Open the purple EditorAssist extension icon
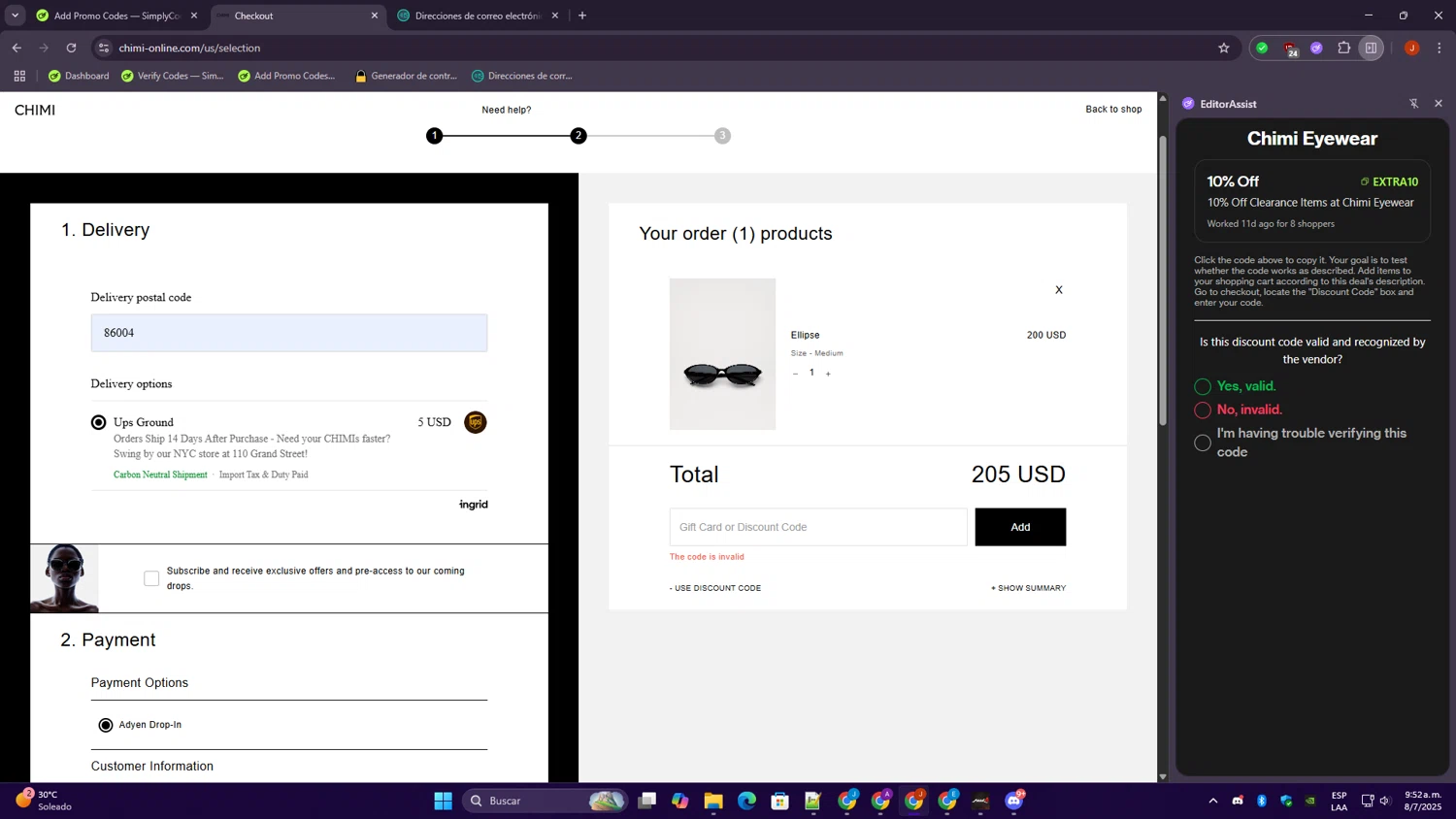This screenshot has width=1456, height=819. coord(1317,48)
